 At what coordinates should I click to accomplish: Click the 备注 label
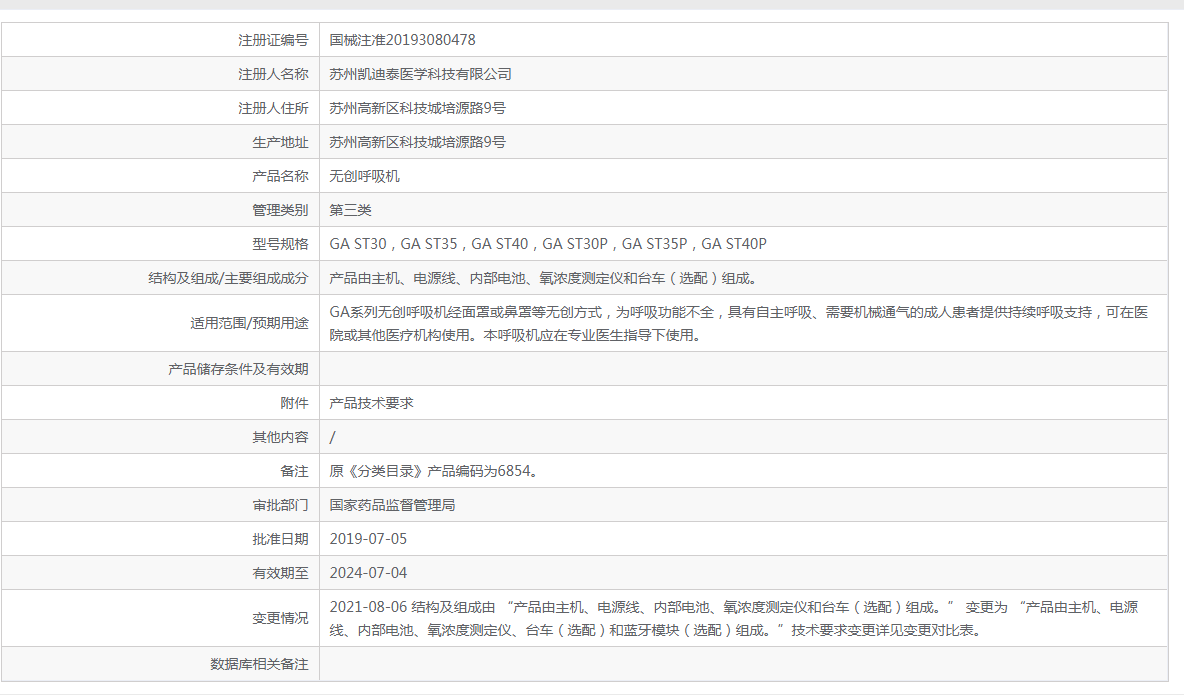tap(294, 471)
